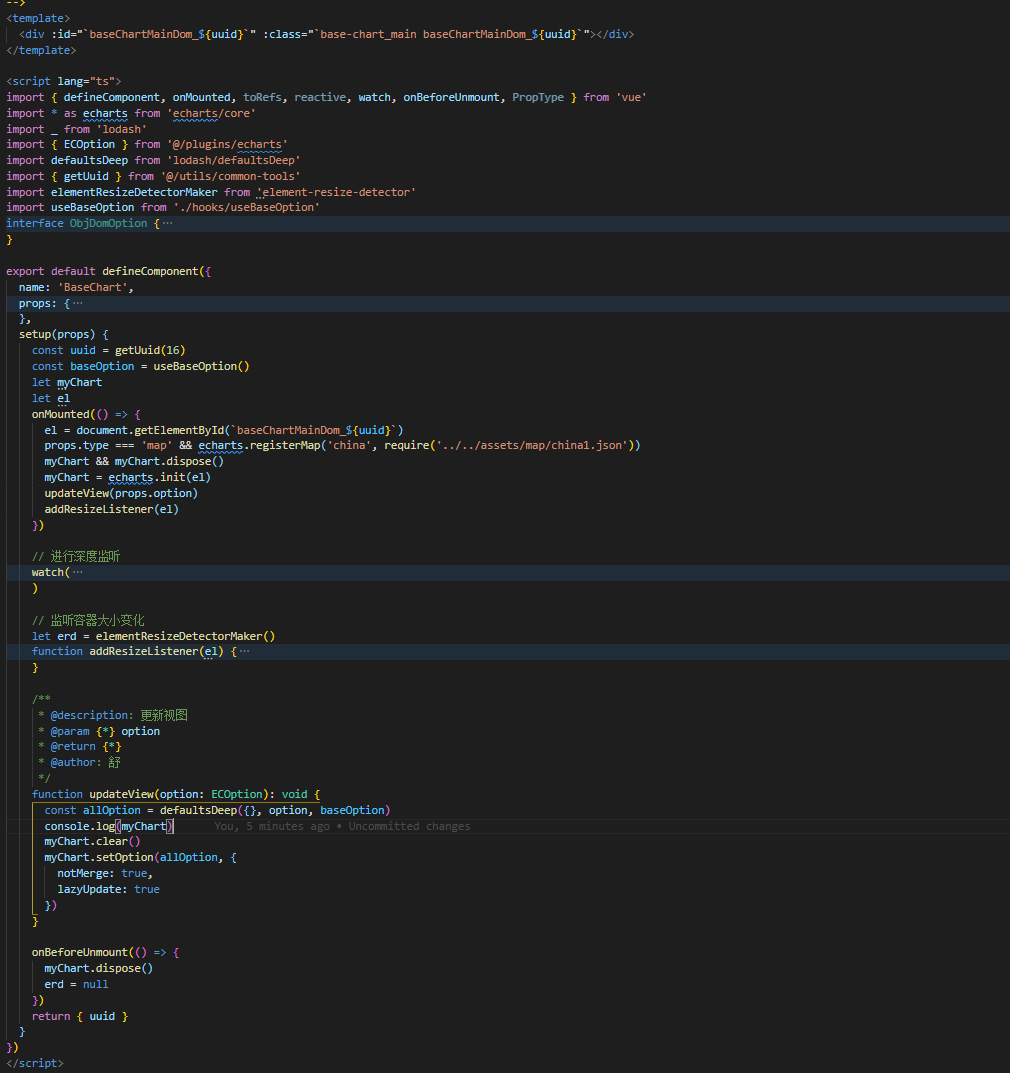Image resolution: width=1010 pixels, height=1073 pixels.
Task: Click the '@/utils/common-tools' import path
Action: point(230,177)
